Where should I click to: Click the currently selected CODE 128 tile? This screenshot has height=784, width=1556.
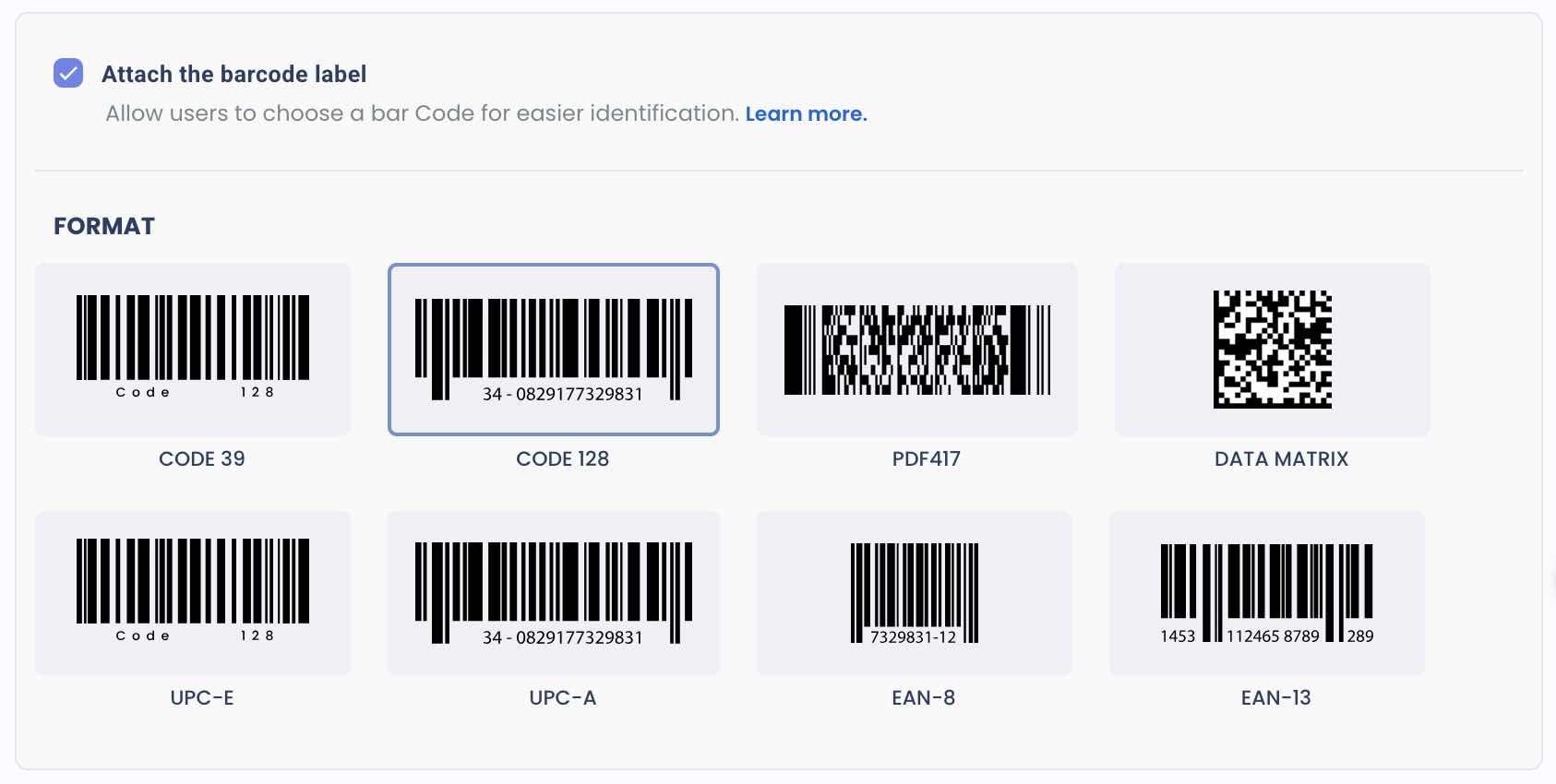click(x=553, y=350)
